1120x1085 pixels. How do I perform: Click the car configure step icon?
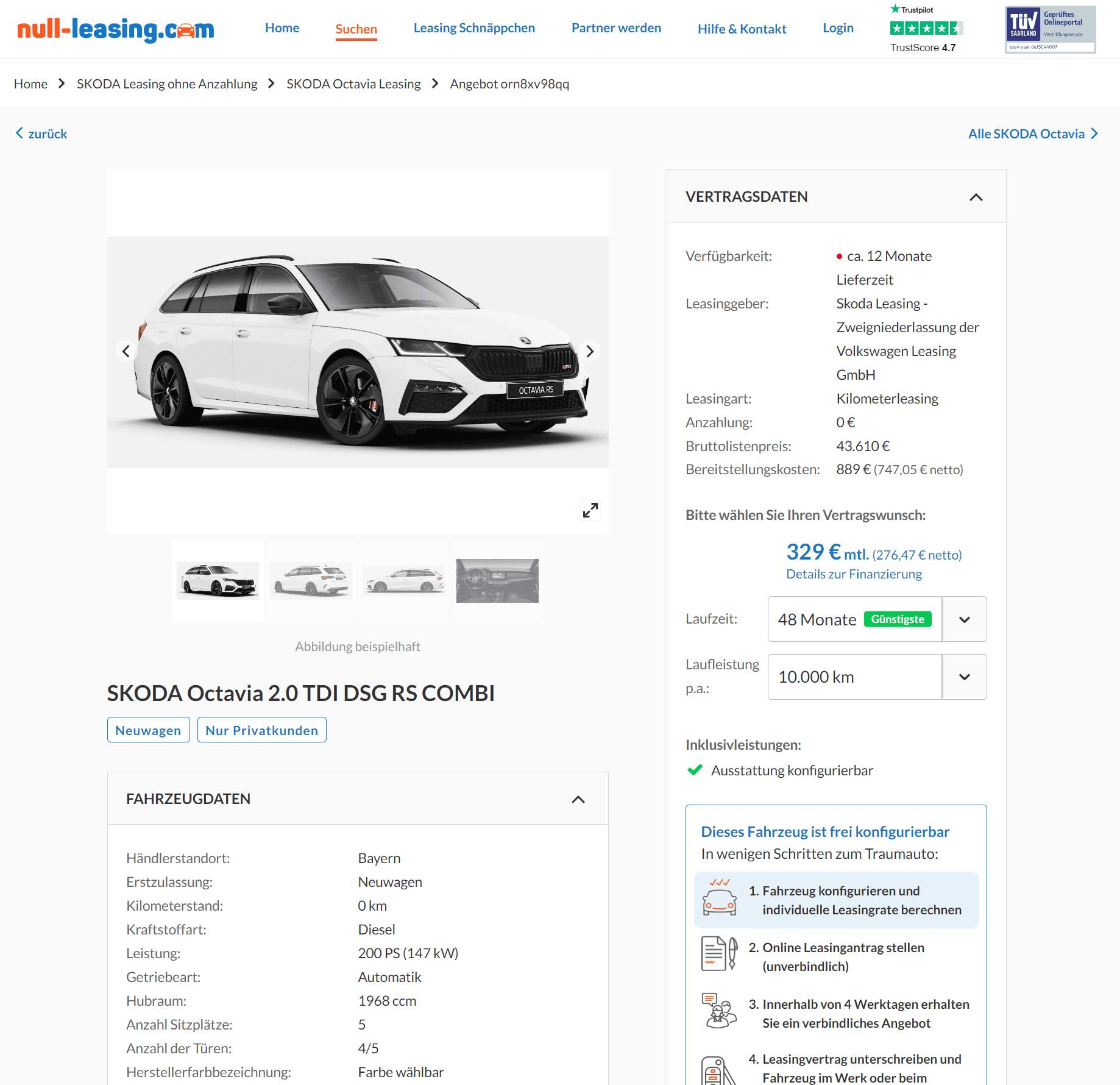pos(720,898)
